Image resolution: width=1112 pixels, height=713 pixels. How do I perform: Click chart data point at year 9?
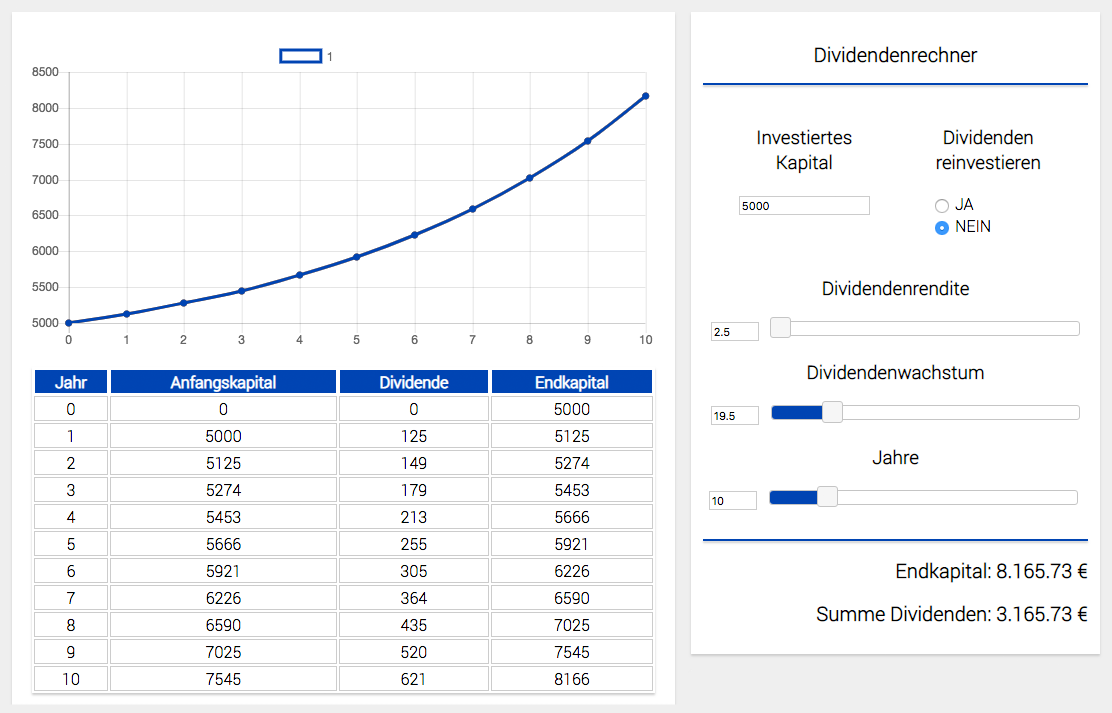(588, 141)
